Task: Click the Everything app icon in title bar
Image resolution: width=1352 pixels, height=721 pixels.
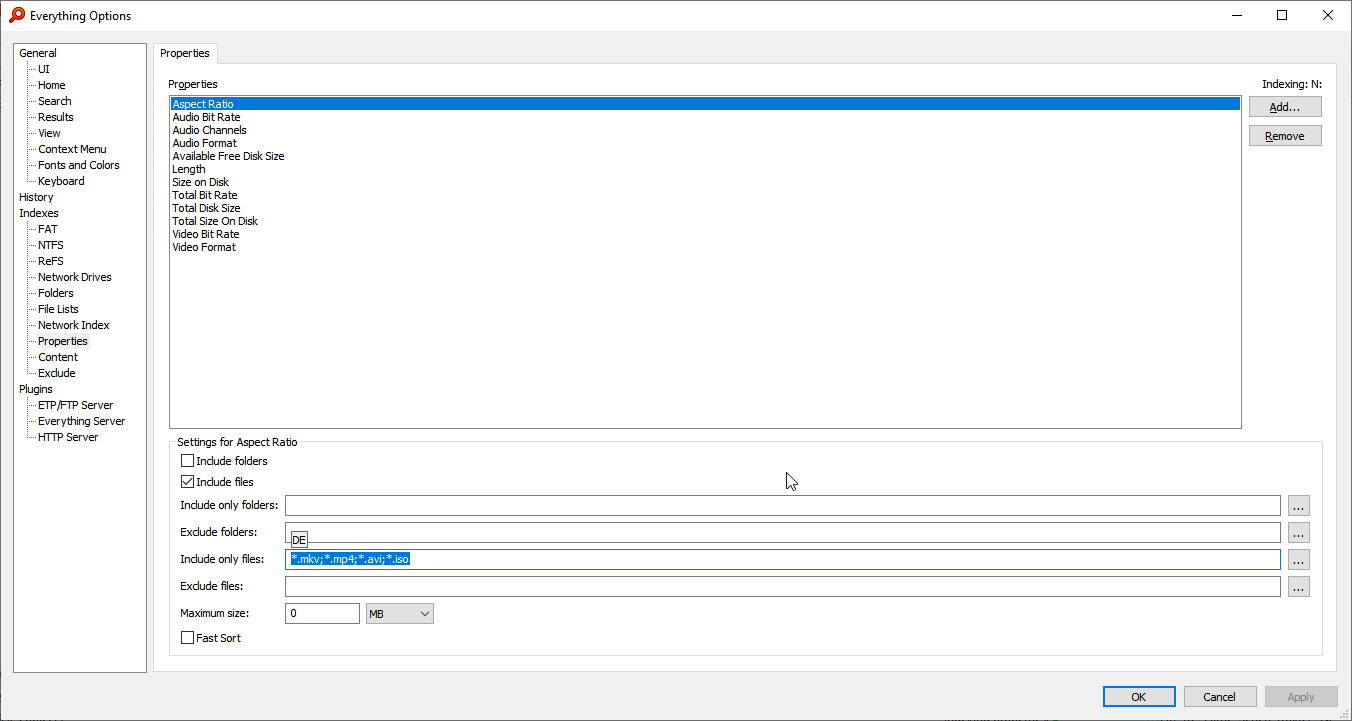Action: [17, 15]
